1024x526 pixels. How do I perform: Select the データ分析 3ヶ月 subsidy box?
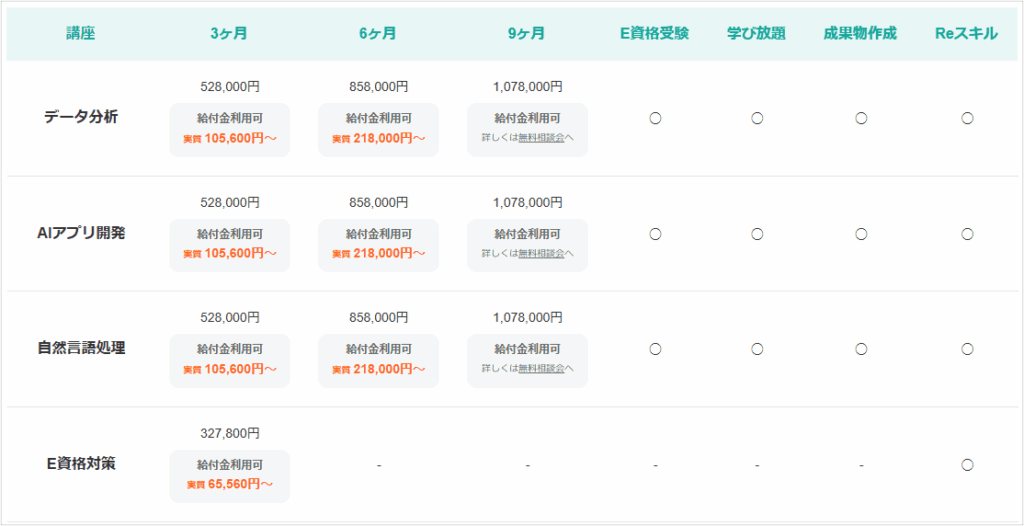pyautogui.click(x=230, y=130)
